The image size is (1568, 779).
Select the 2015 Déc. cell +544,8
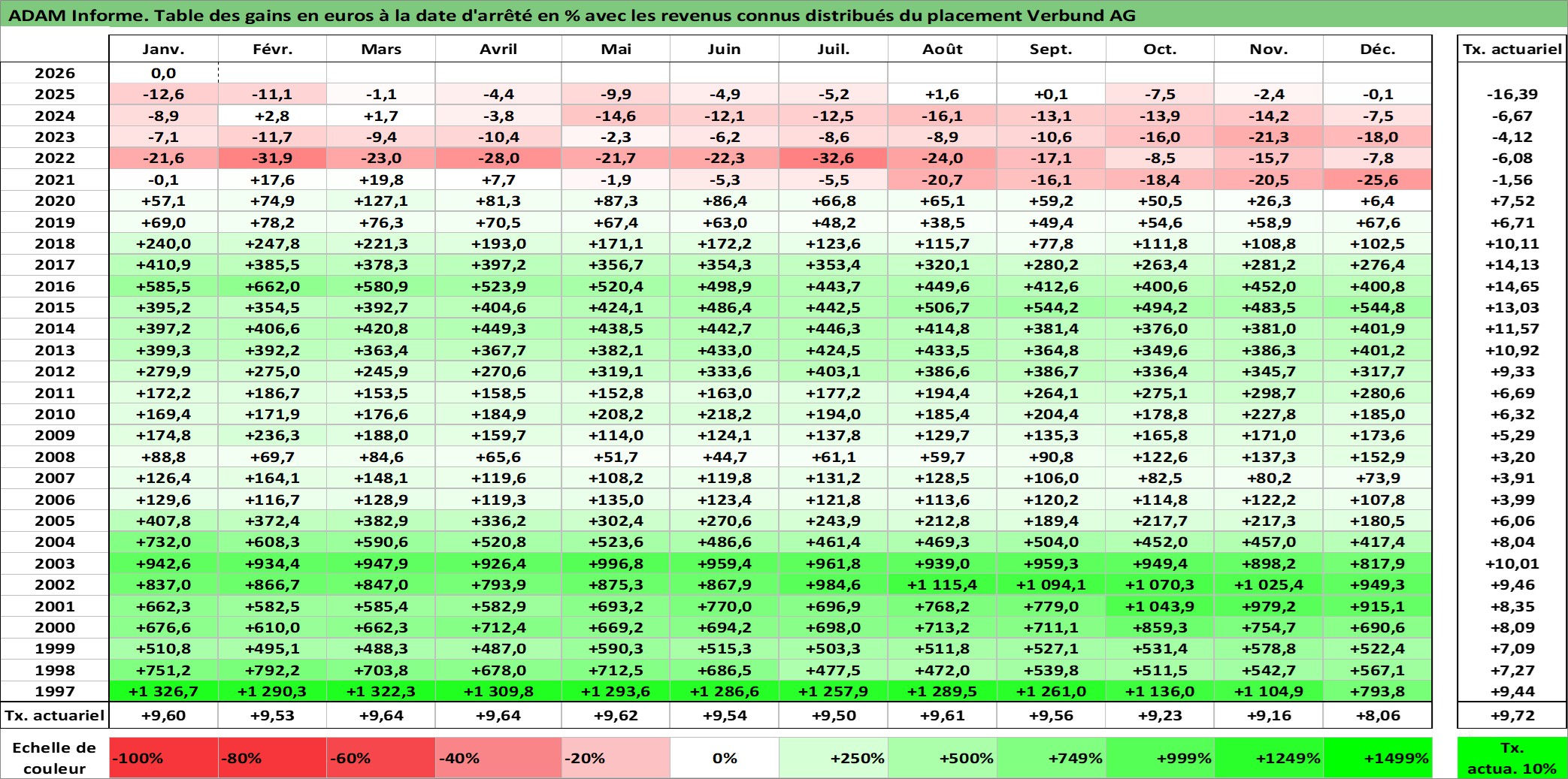click(x=1378, y=307)
